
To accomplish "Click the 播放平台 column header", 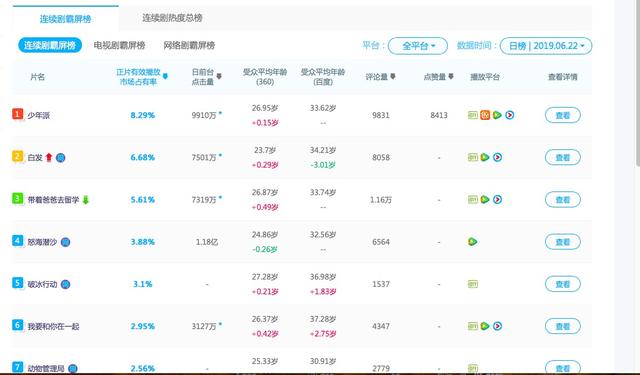I will point(485,77).
